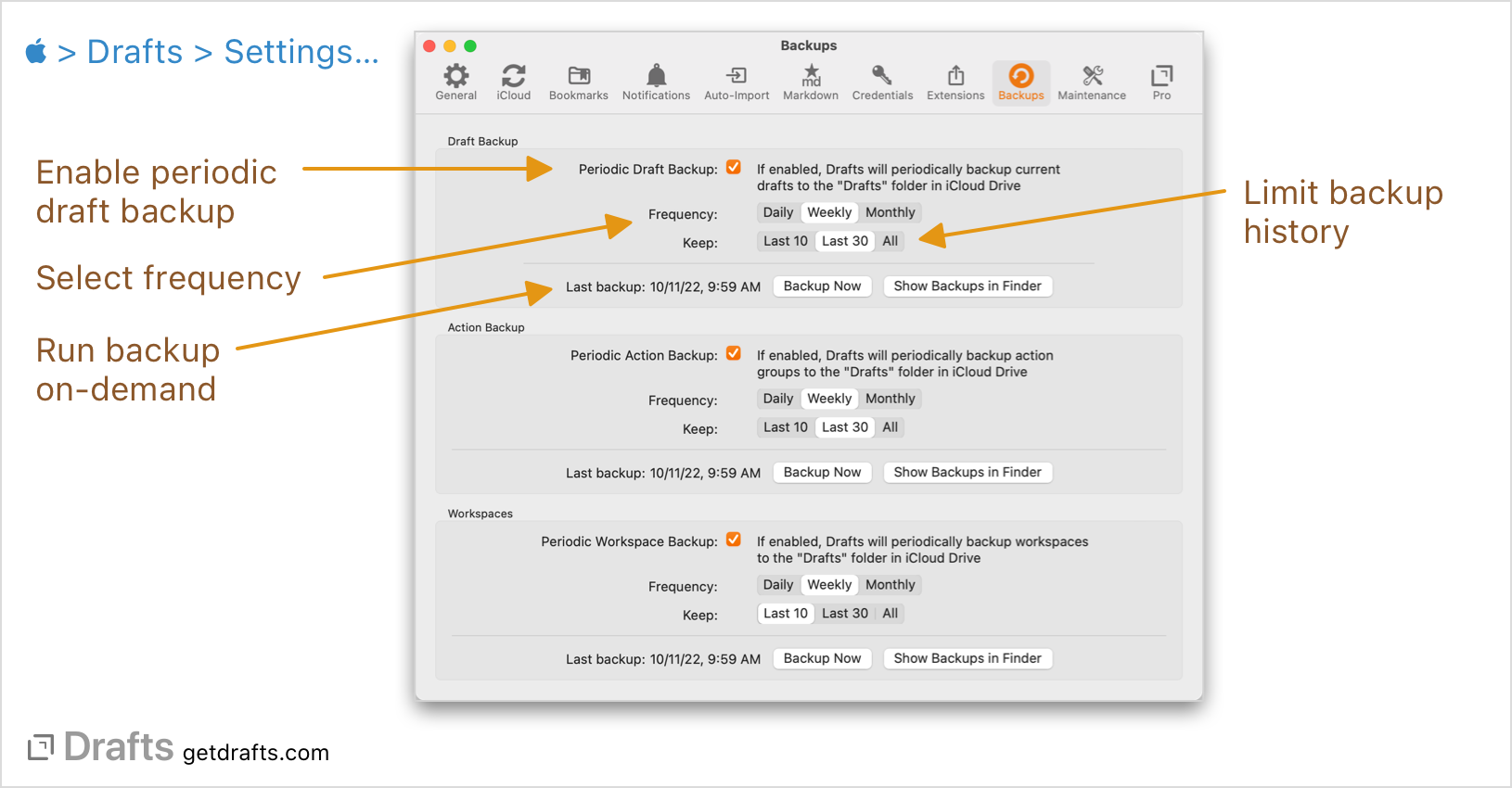Keep Last 10 workspace backups
The image size is (1512, 788).
point(786,614)
